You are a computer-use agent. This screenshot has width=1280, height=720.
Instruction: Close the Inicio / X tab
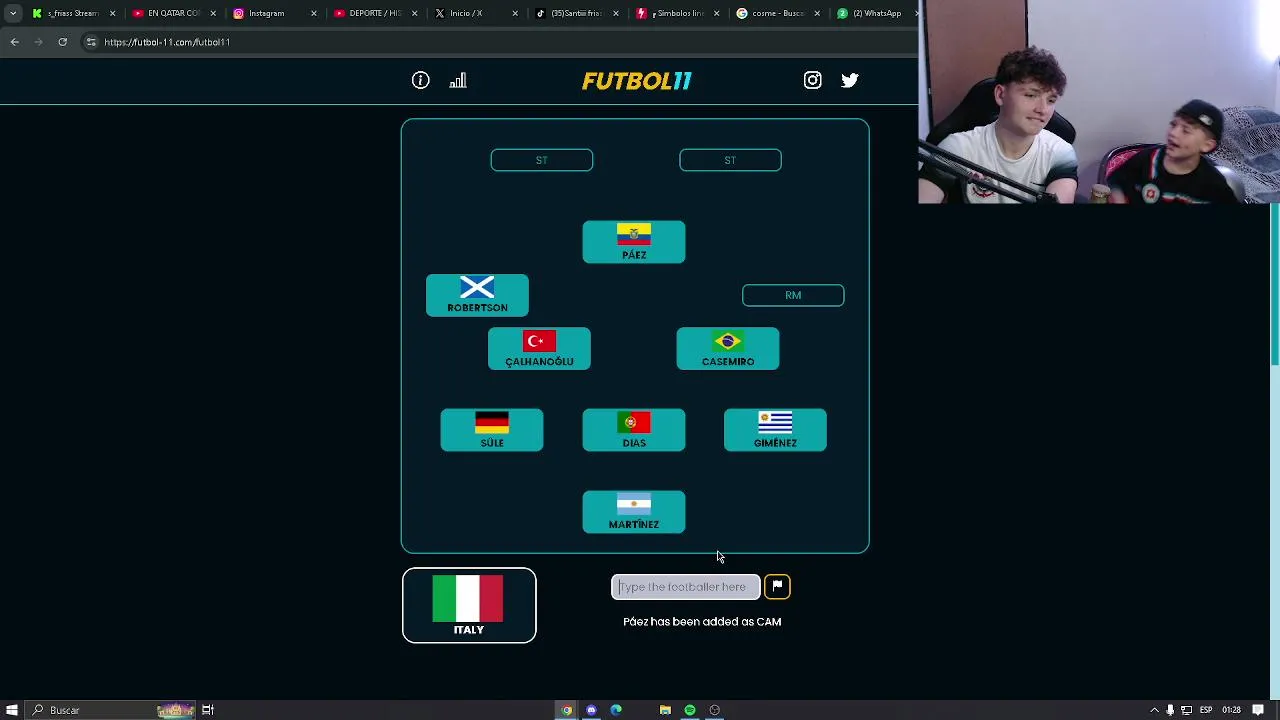coord(515,13)
